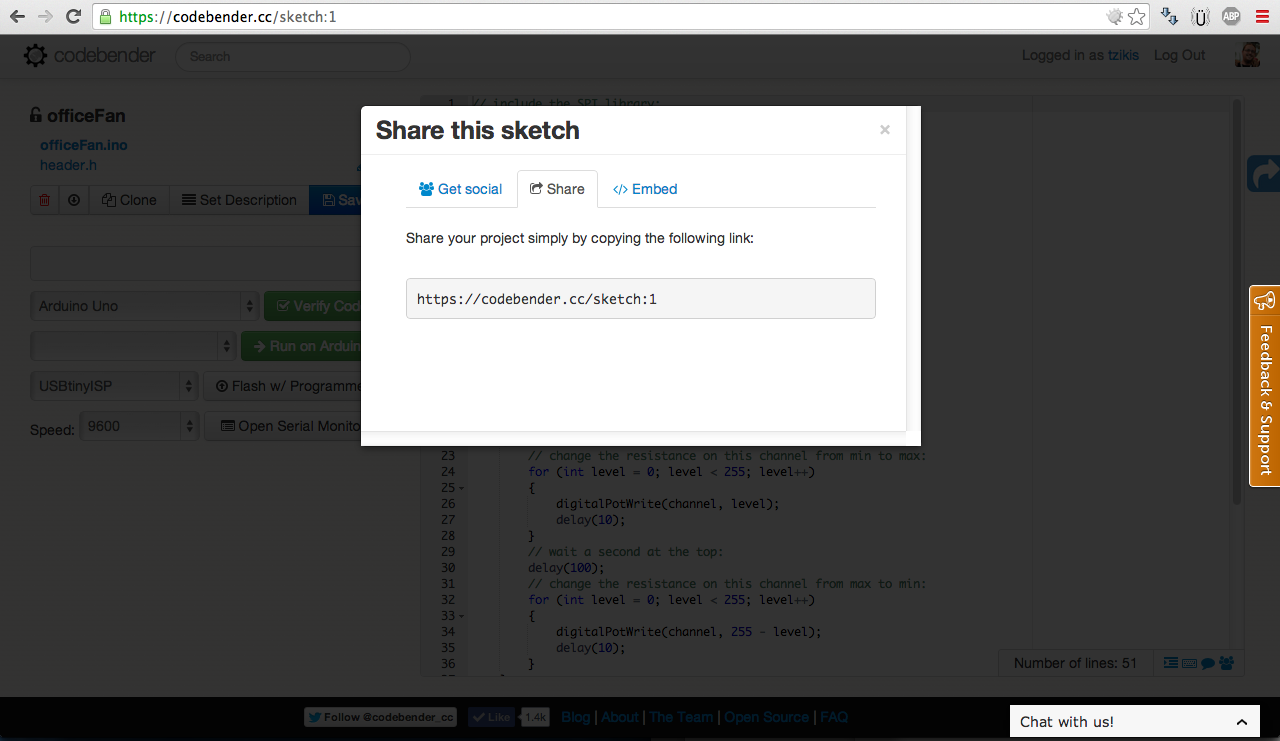Open the Blog footer link
1280x741 pixels.
pos(576,717)
